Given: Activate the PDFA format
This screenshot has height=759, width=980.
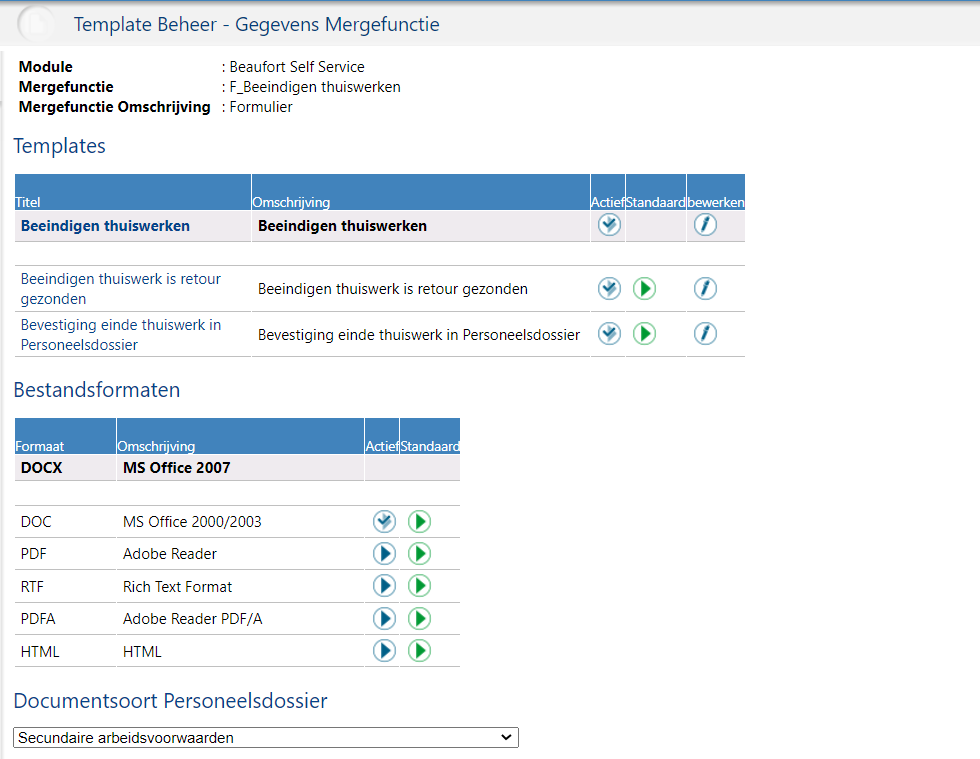Looking at the screenshot, I should [384, 618].
